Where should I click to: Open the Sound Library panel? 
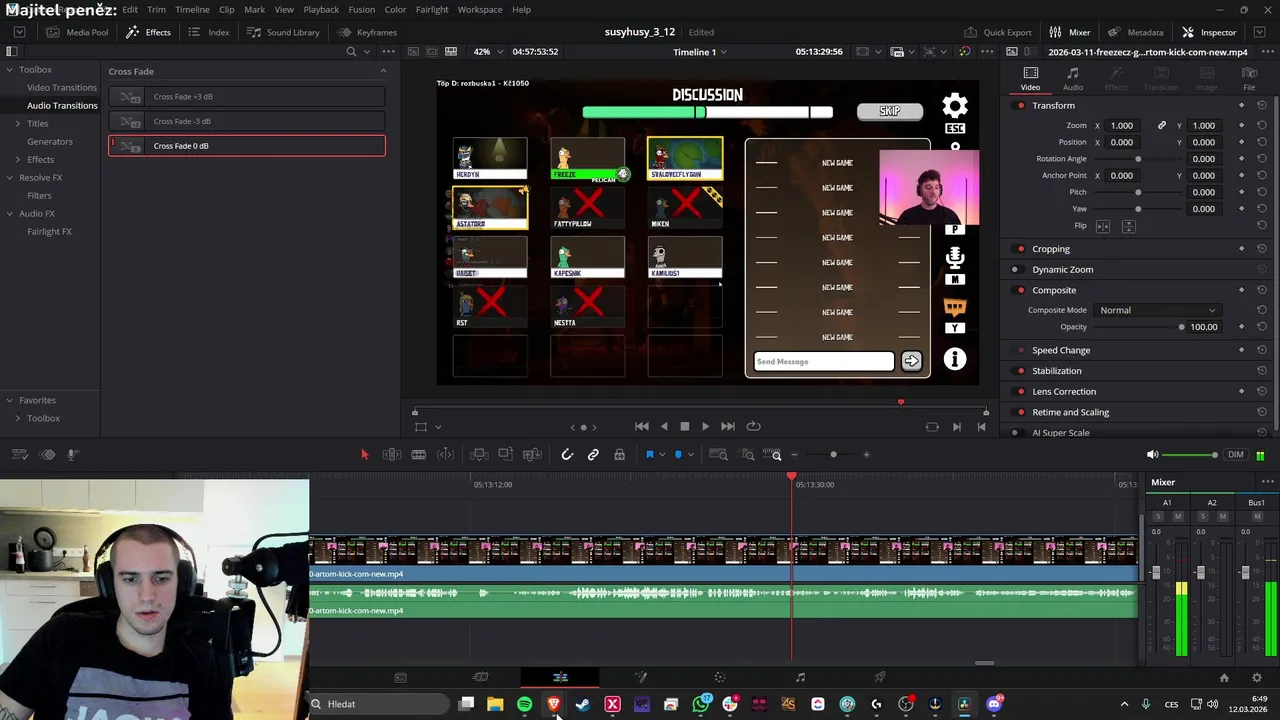coord(283,32)
